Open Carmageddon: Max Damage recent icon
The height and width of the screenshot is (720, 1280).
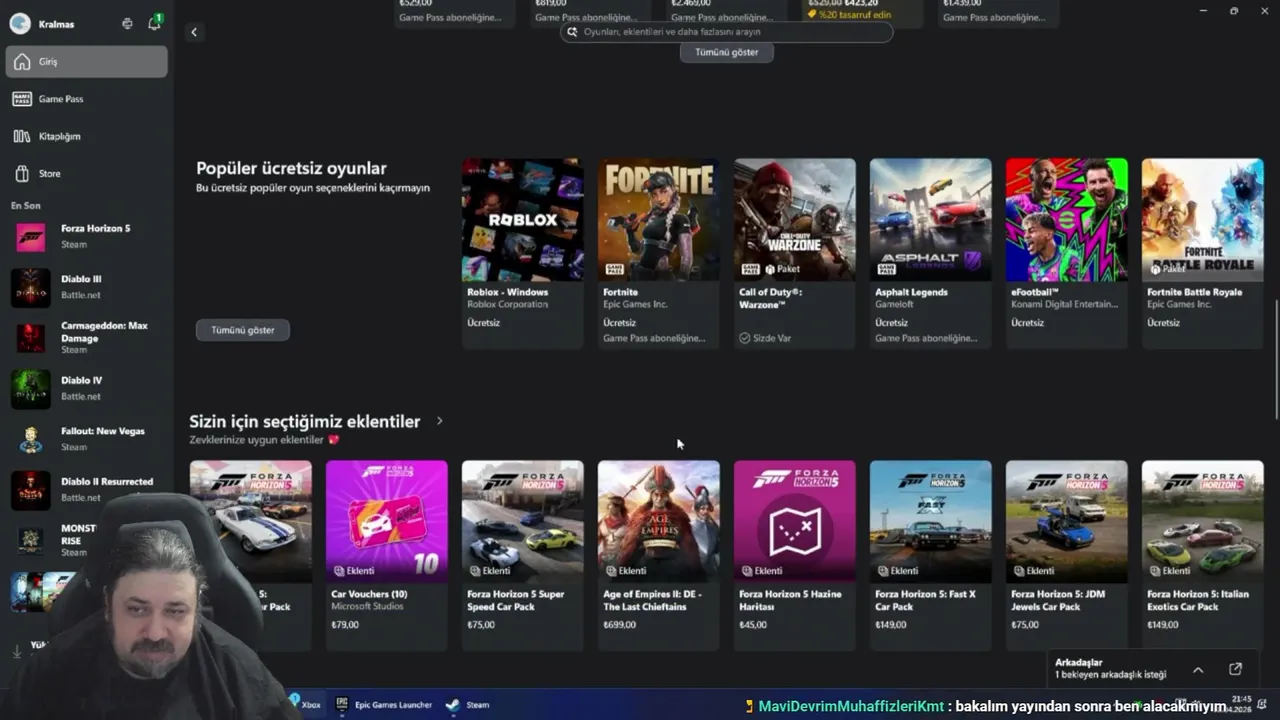[x=30, y=338]
